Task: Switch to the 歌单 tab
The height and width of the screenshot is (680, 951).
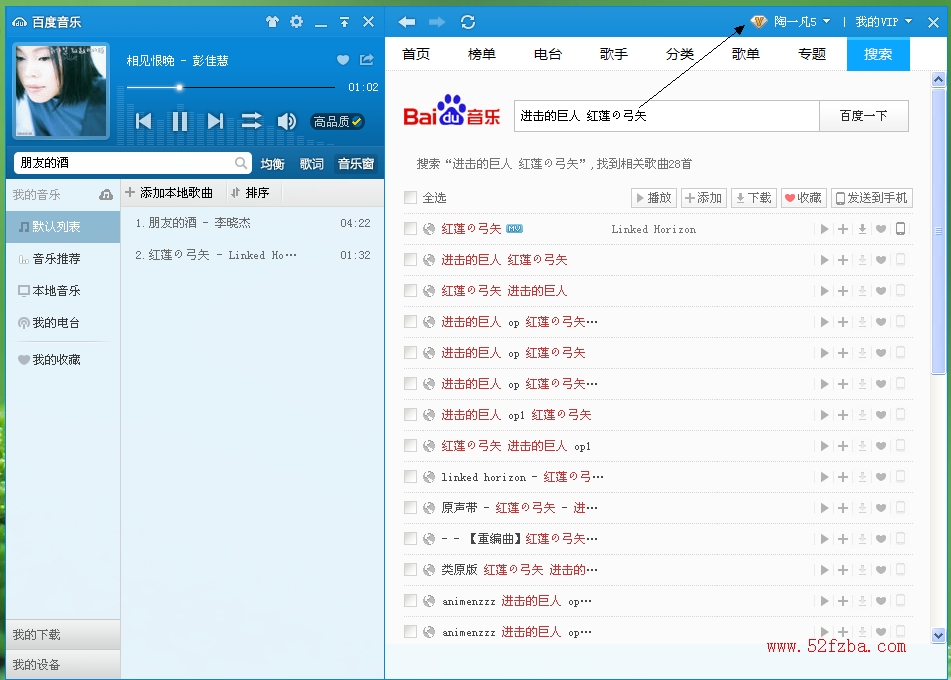Action: coord(746,54)
